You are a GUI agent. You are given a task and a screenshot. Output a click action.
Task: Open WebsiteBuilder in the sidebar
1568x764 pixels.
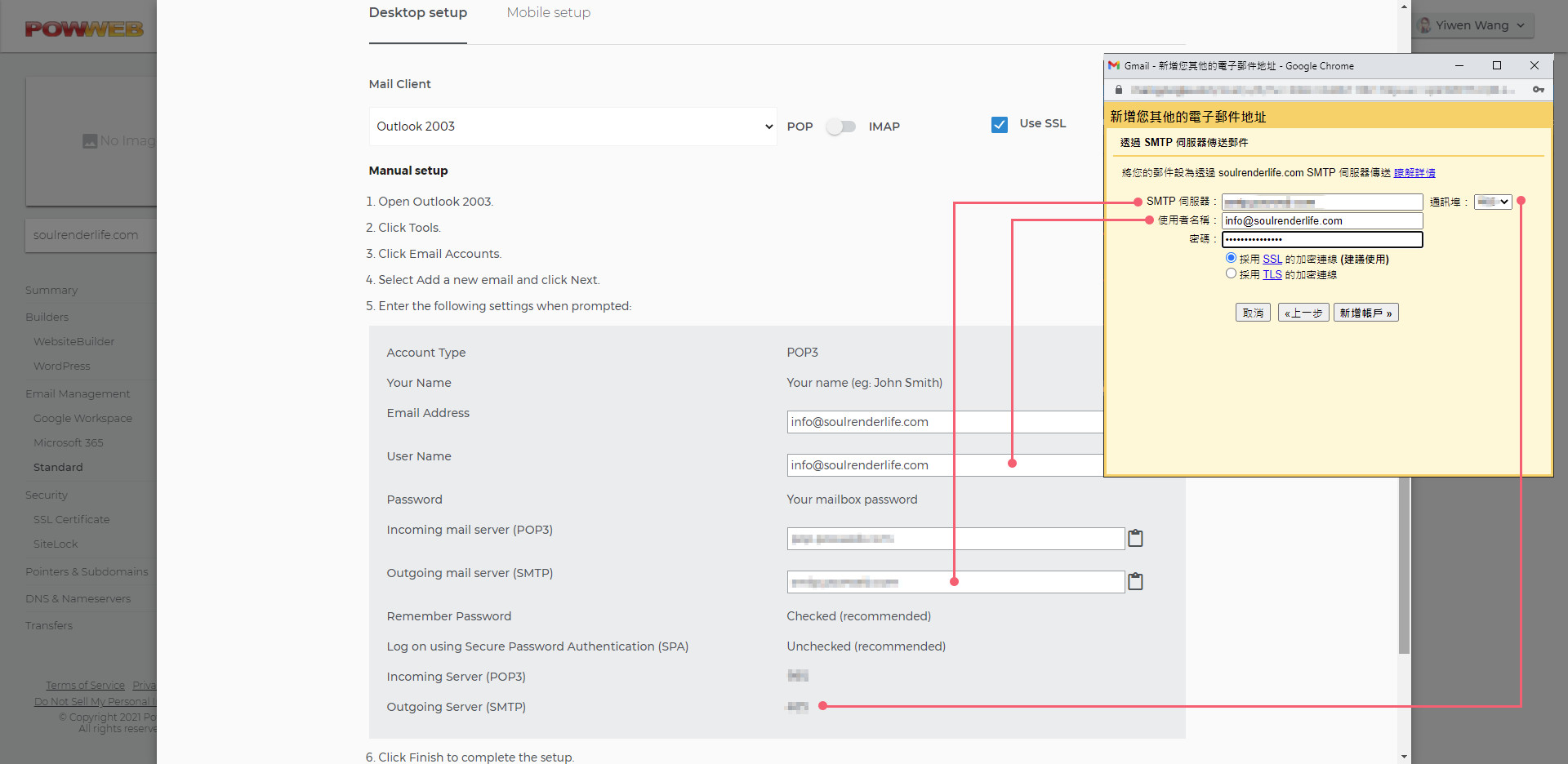coord(74,342)
